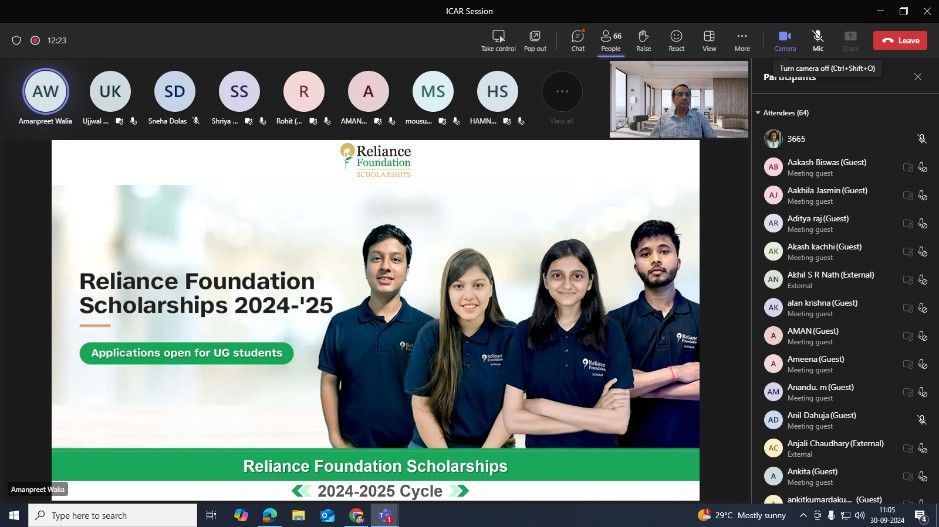This screenshot has height=527, width=939.
Task: Leave the meeting
Action: (900, 40)
